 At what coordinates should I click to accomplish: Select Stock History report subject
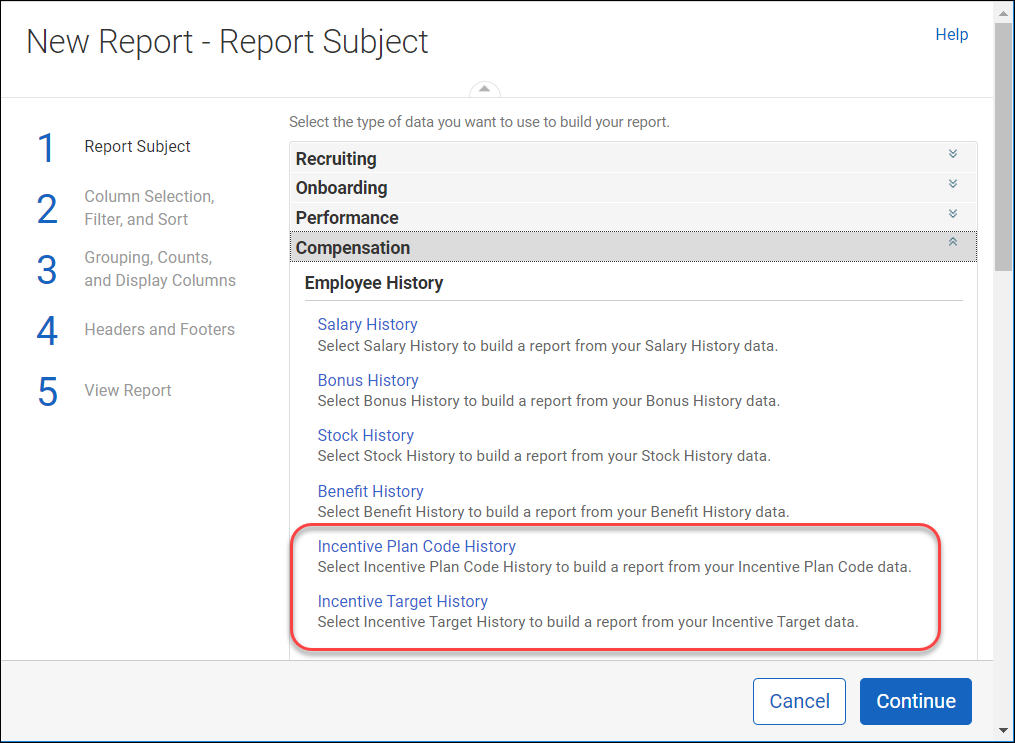tap(365, 435)
